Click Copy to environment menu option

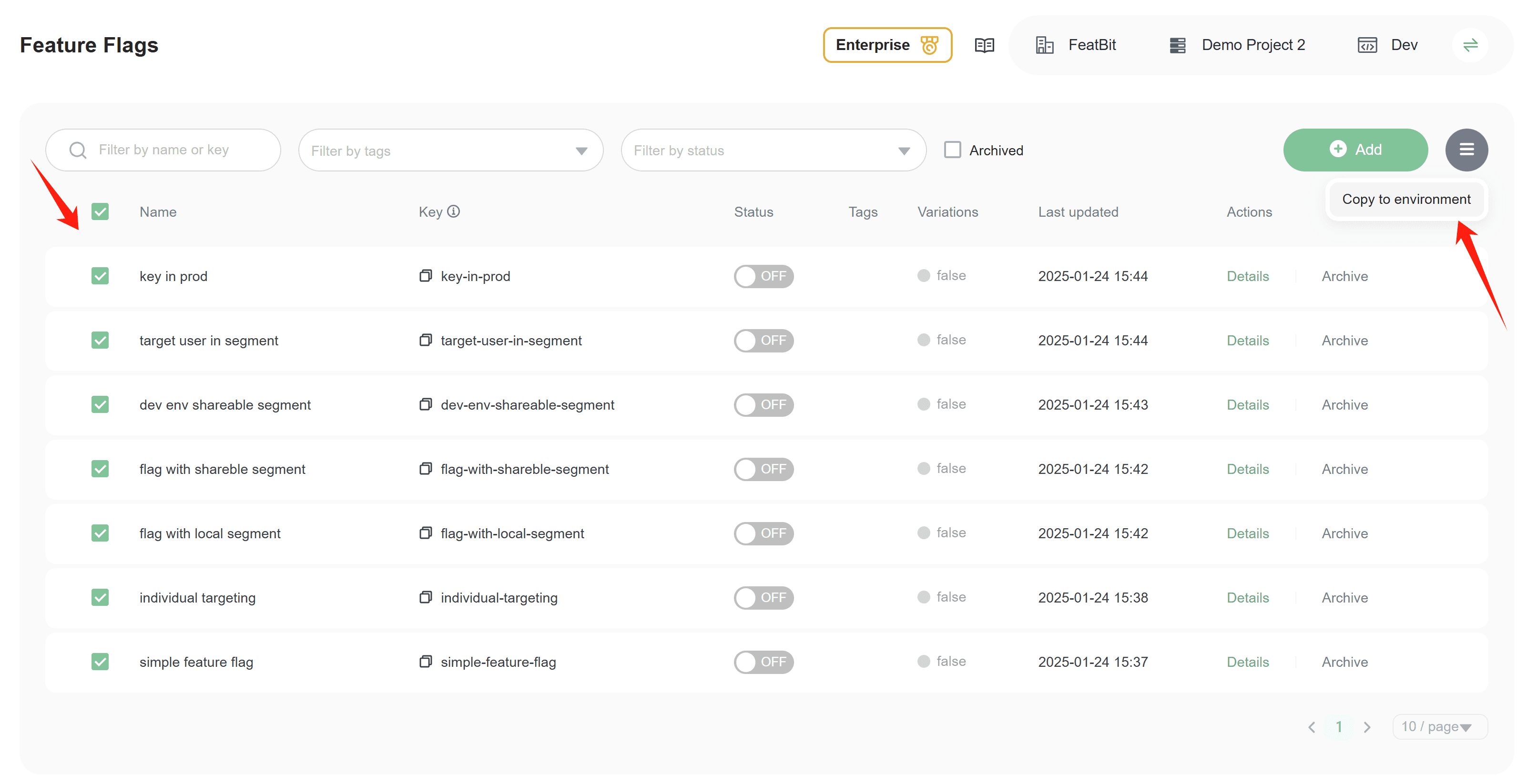click(1406, 199)
